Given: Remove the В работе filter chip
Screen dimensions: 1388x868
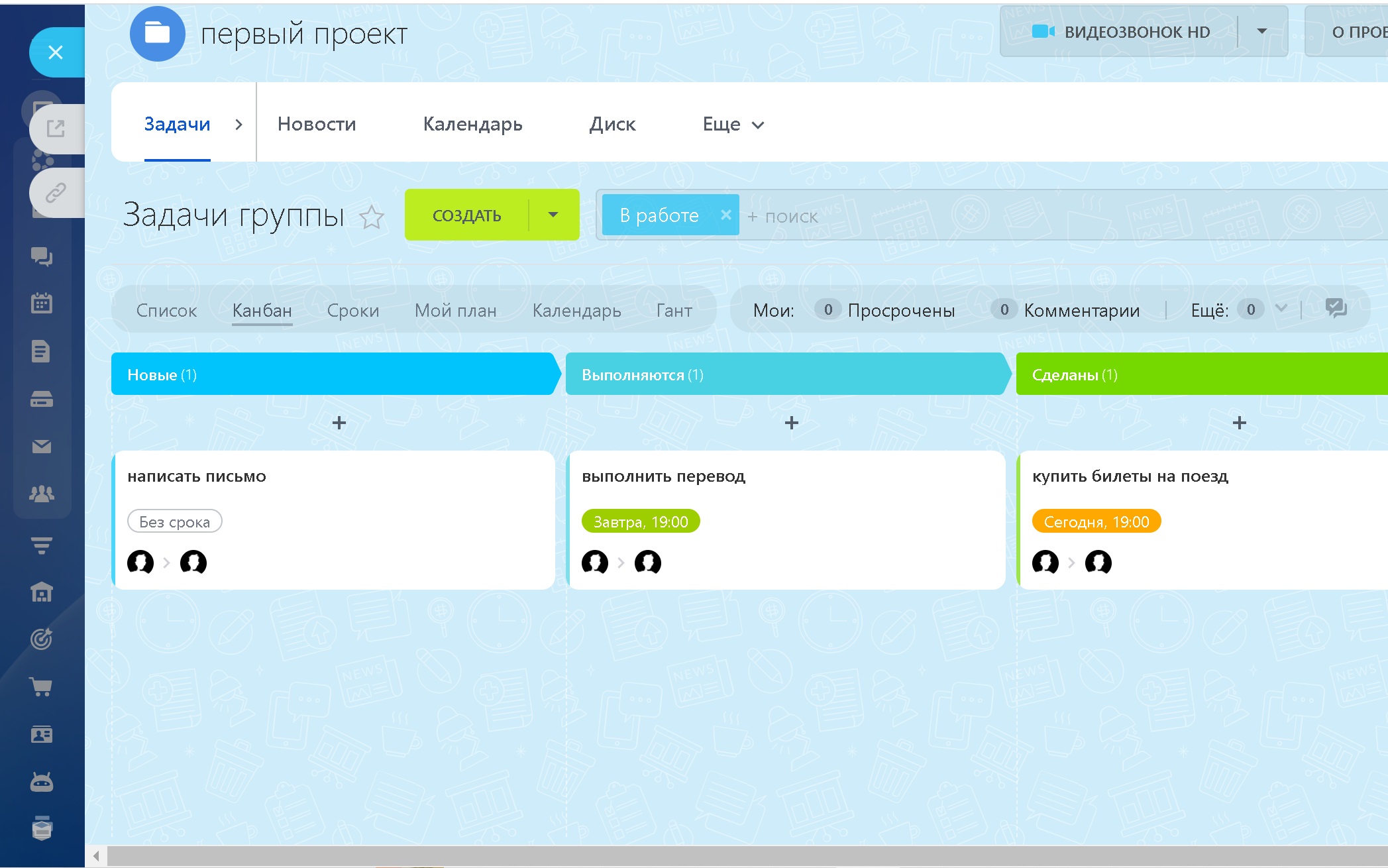Looking at the screenshot, I should tap(725, 215).
